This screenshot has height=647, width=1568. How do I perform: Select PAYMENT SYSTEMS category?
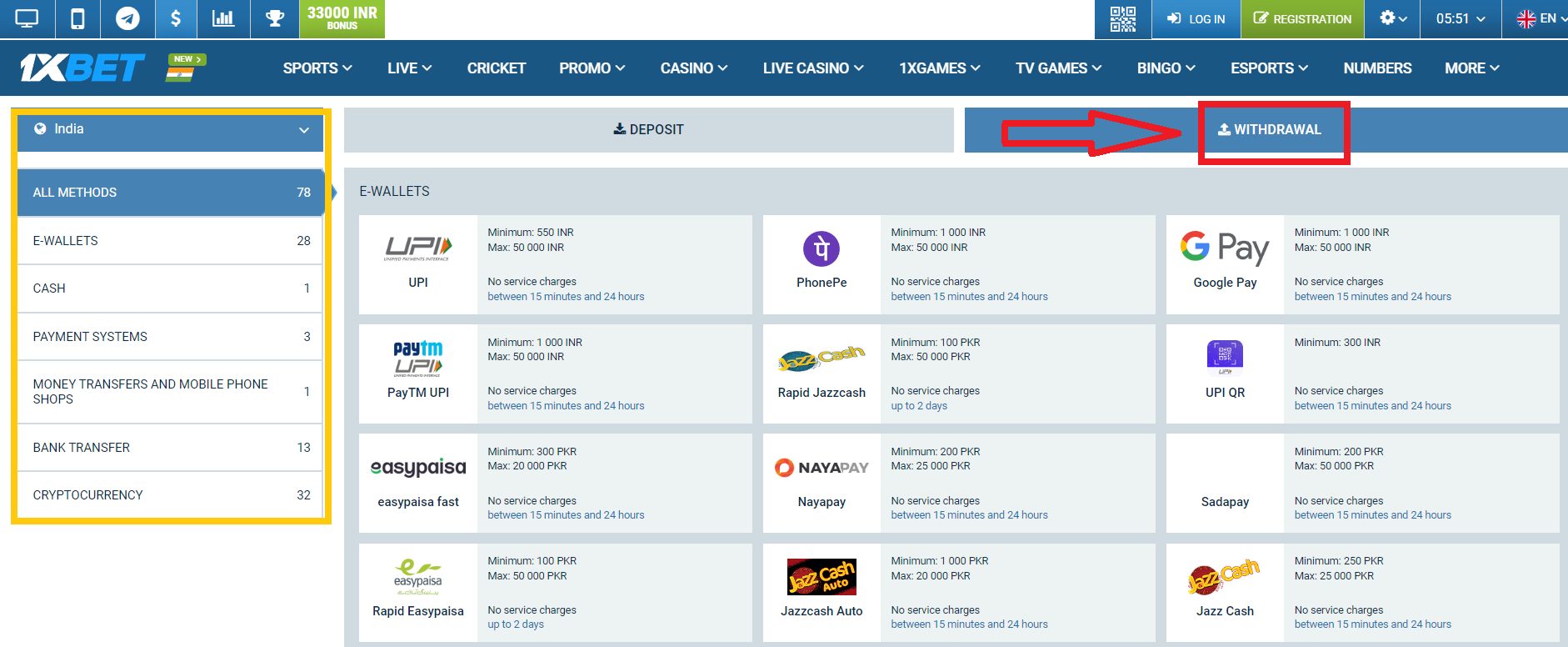tap(170, 337)
